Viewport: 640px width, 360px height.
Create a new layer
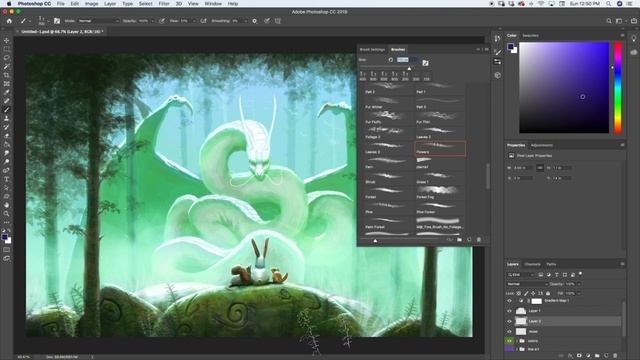606,356
